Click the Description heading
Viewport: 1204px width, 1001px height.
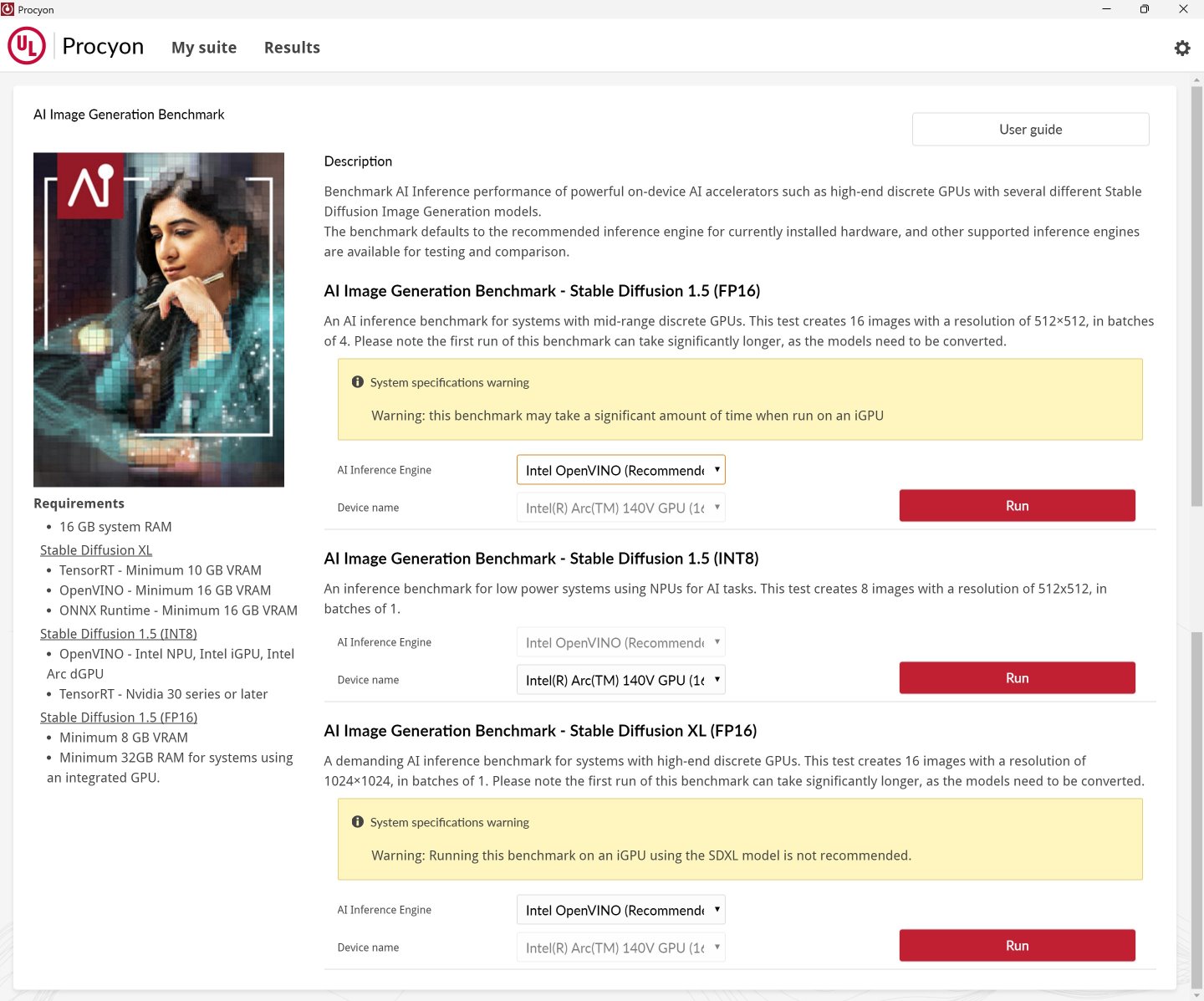358,161
